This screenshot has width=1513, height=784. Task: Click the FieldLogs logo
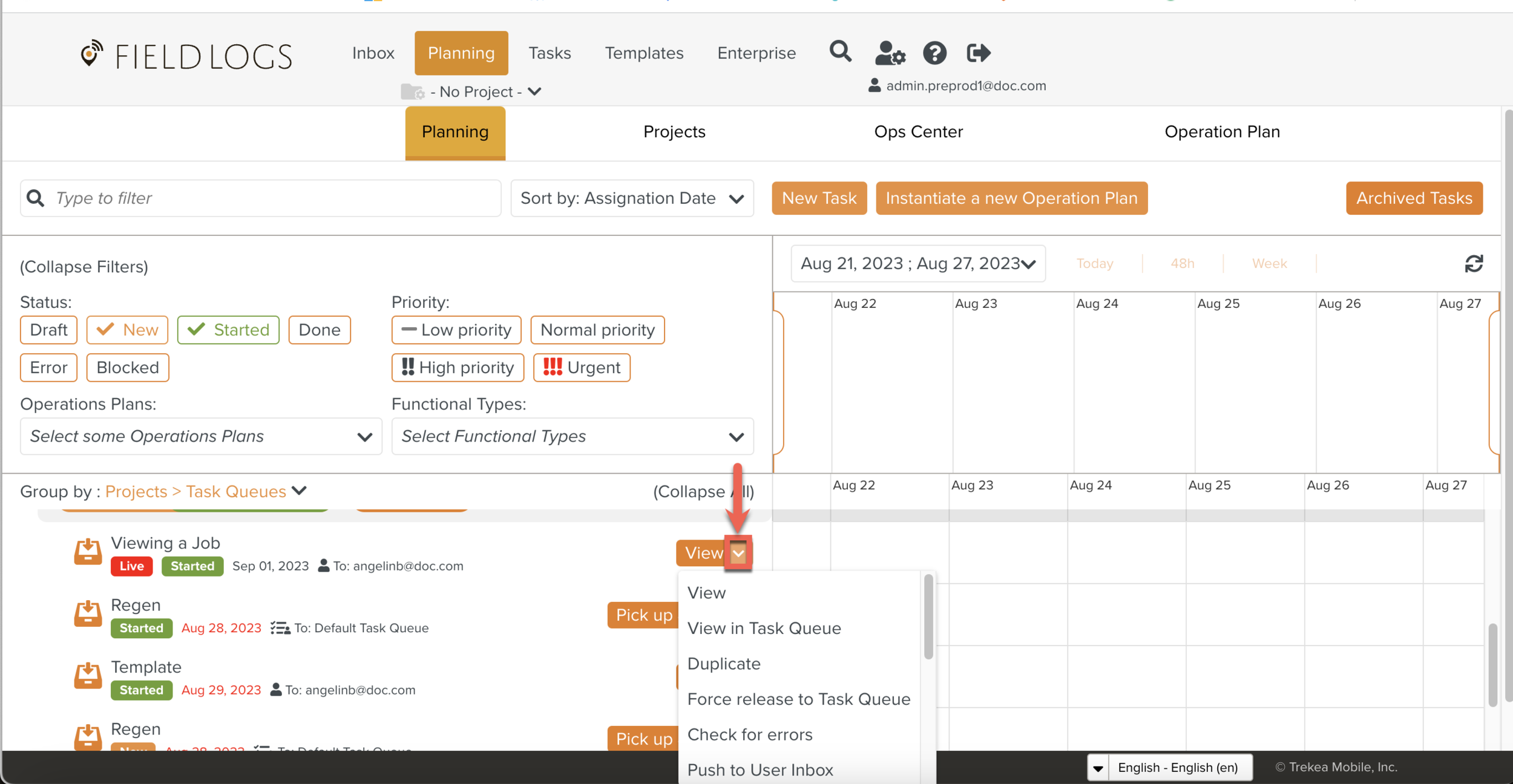click(186, 56)
